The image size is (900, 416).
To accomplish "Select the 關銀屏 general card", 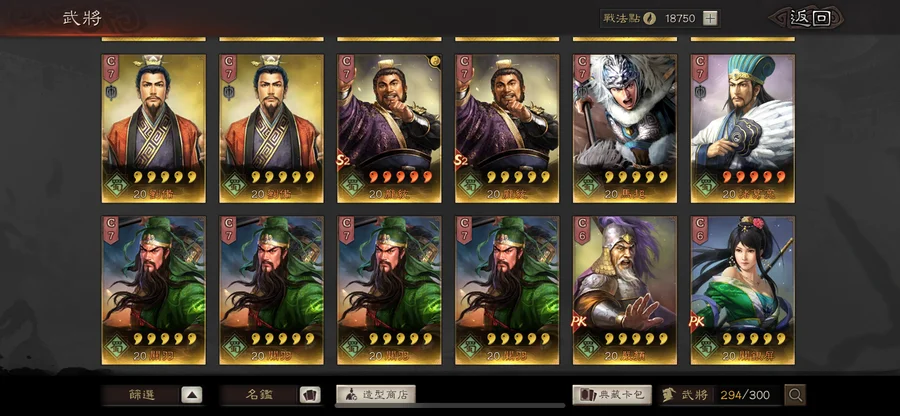I will [743, 290].
